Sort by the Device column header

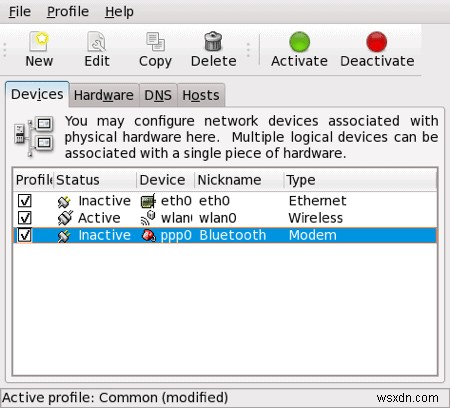(166, 180)
